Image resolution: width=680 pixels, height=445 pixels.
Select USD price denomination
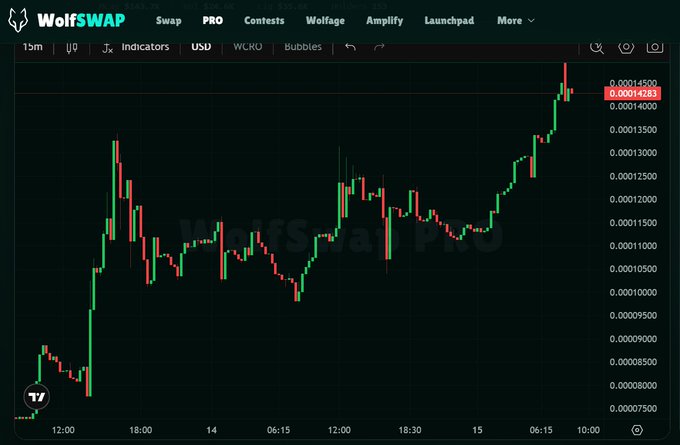(201, 47)
